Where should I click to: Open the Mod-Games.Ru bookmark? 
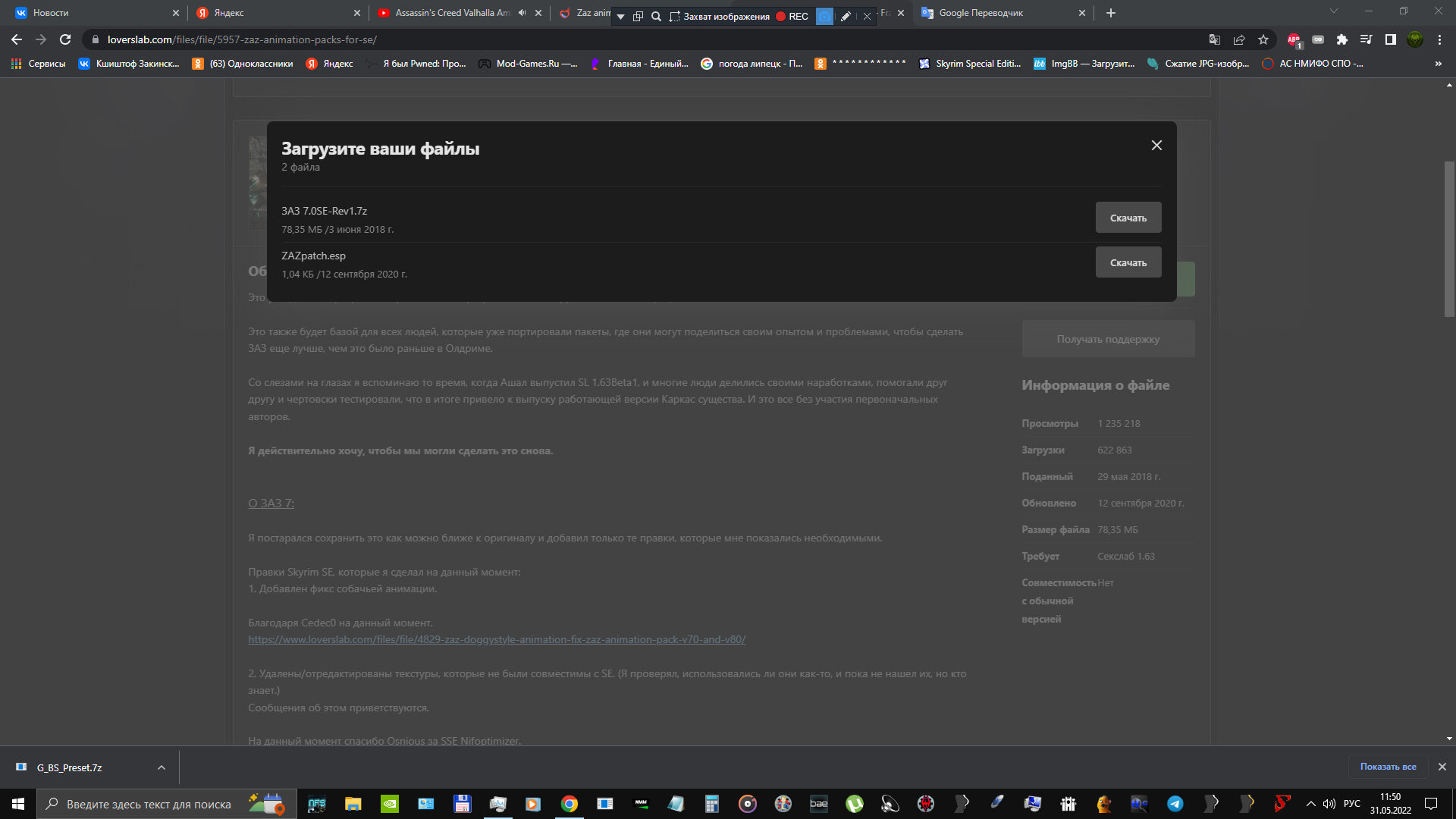(528, 64)
